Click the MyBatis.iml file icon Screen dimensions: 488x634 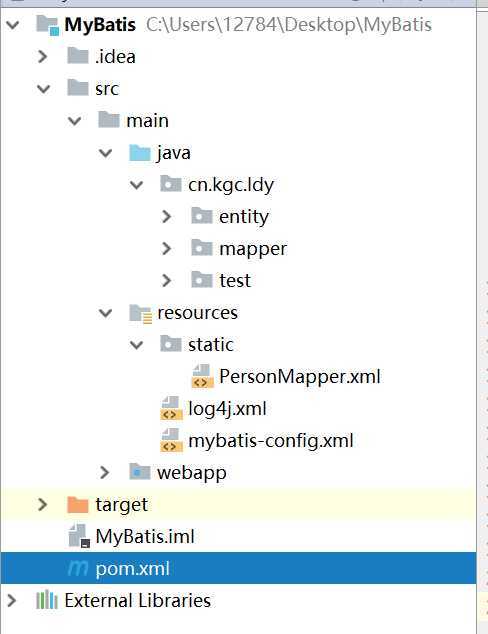pyautogui.click(x=79, y=536)
